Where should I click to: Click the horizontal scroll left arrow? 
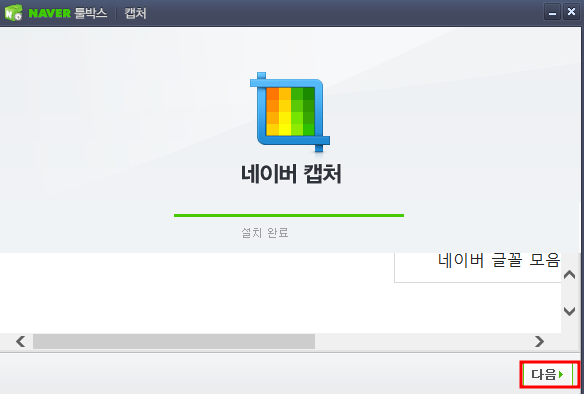[20, 341]
